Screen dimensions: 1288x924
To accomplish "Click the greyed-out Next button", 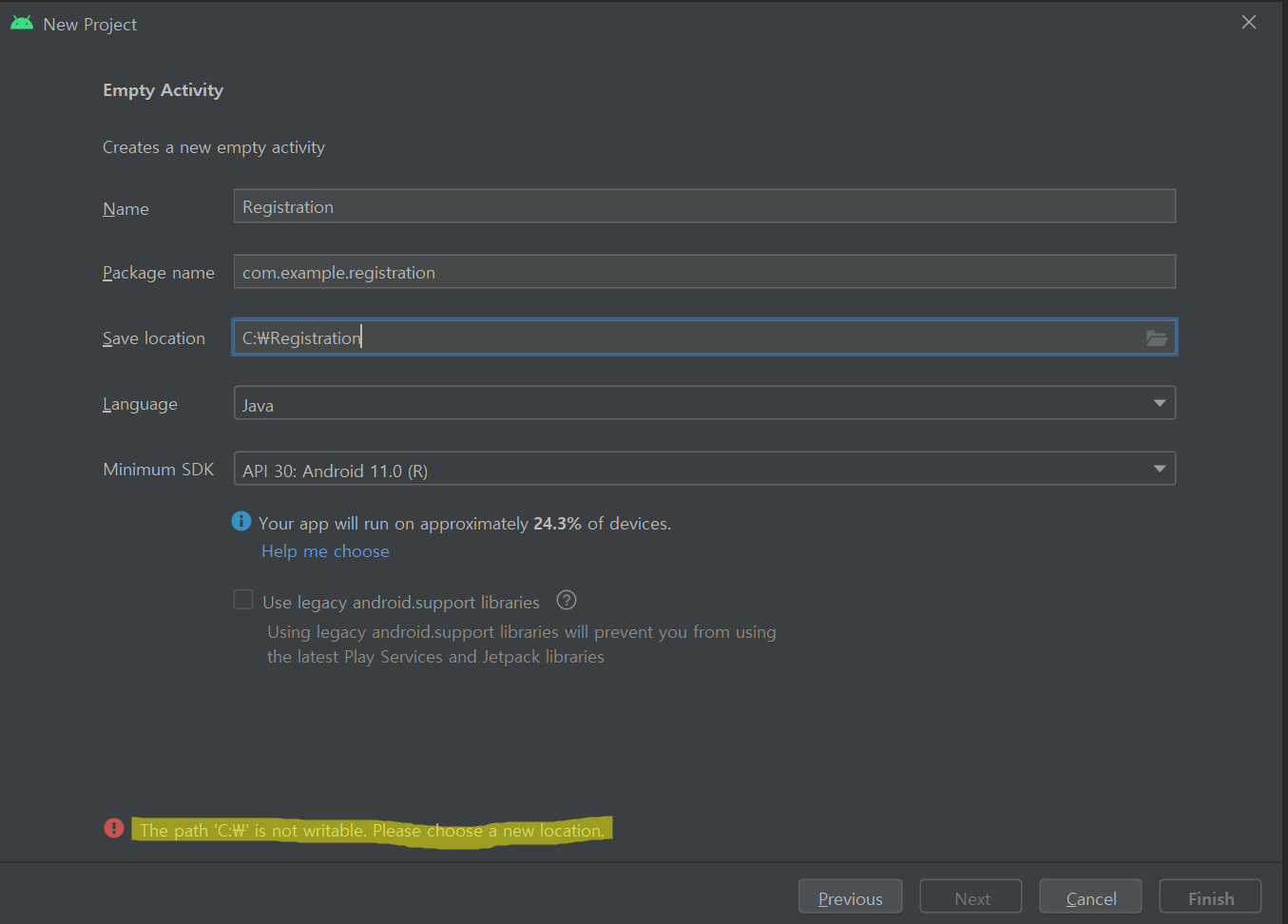I will [x=971, y=897].
